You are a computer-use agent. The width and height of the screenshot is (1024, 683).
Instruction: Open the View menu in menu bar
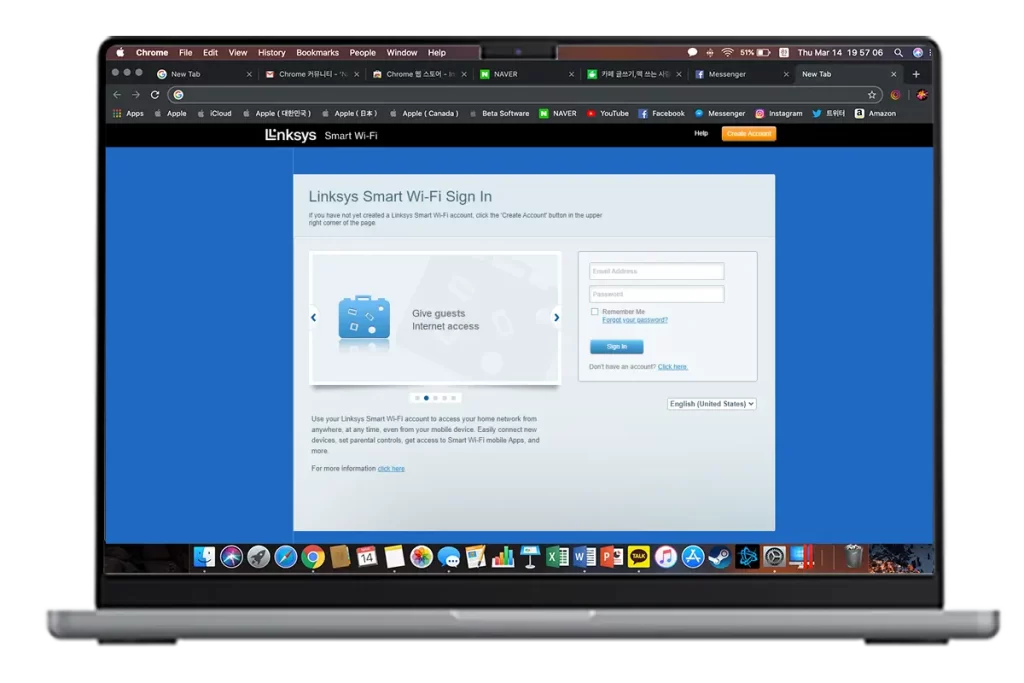238,52
